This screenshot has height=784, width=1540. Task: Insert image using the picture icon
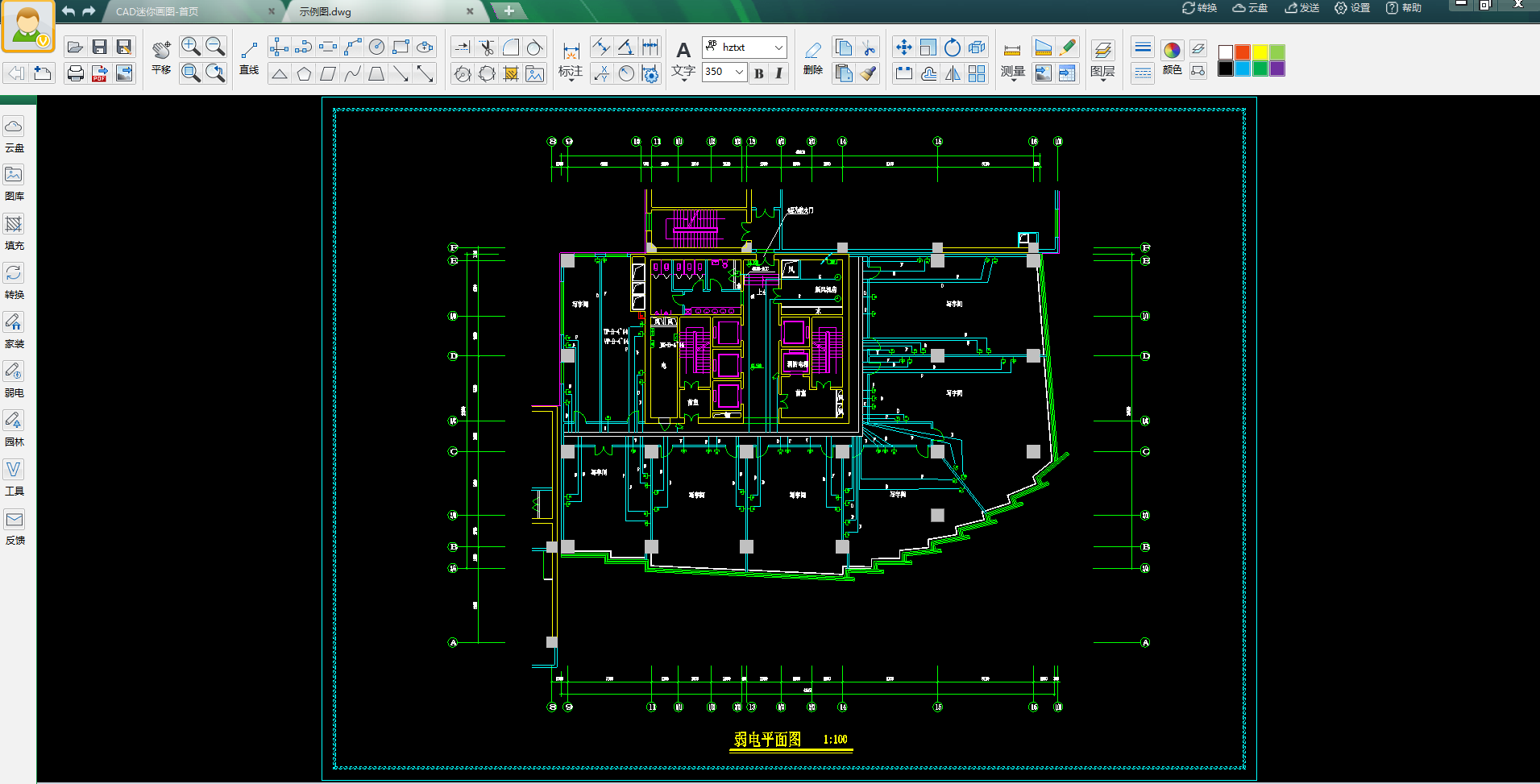point(534,73)
